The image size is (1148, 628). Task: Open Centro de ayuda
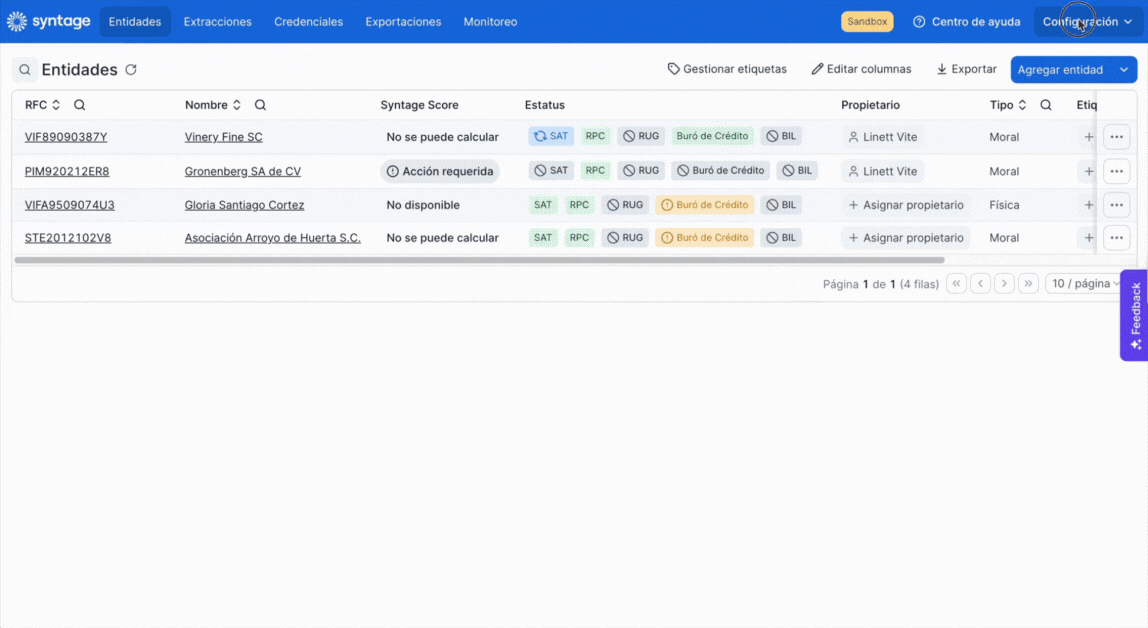coord(966,21)
